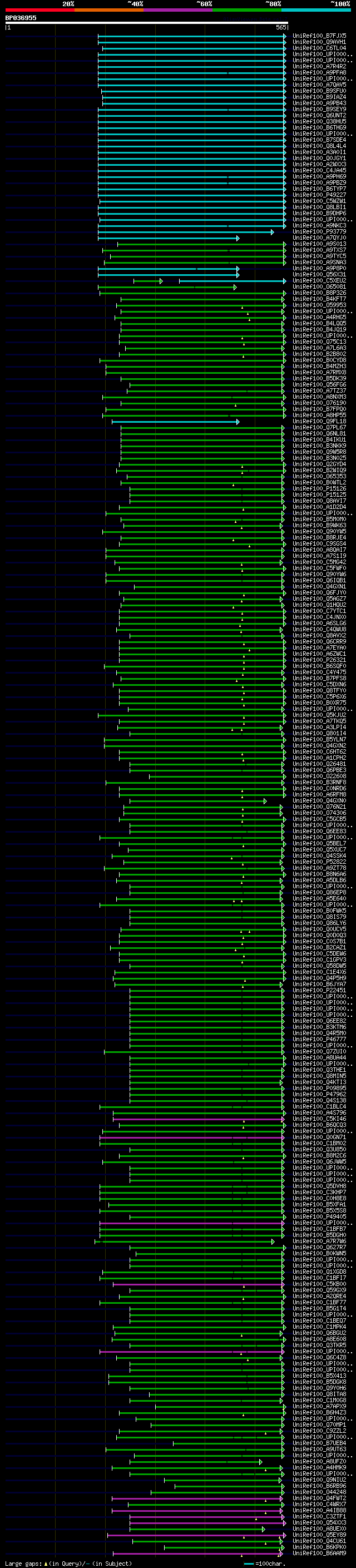Click the UniRef100_Q6FJY0 label

(x=319, y=592)
